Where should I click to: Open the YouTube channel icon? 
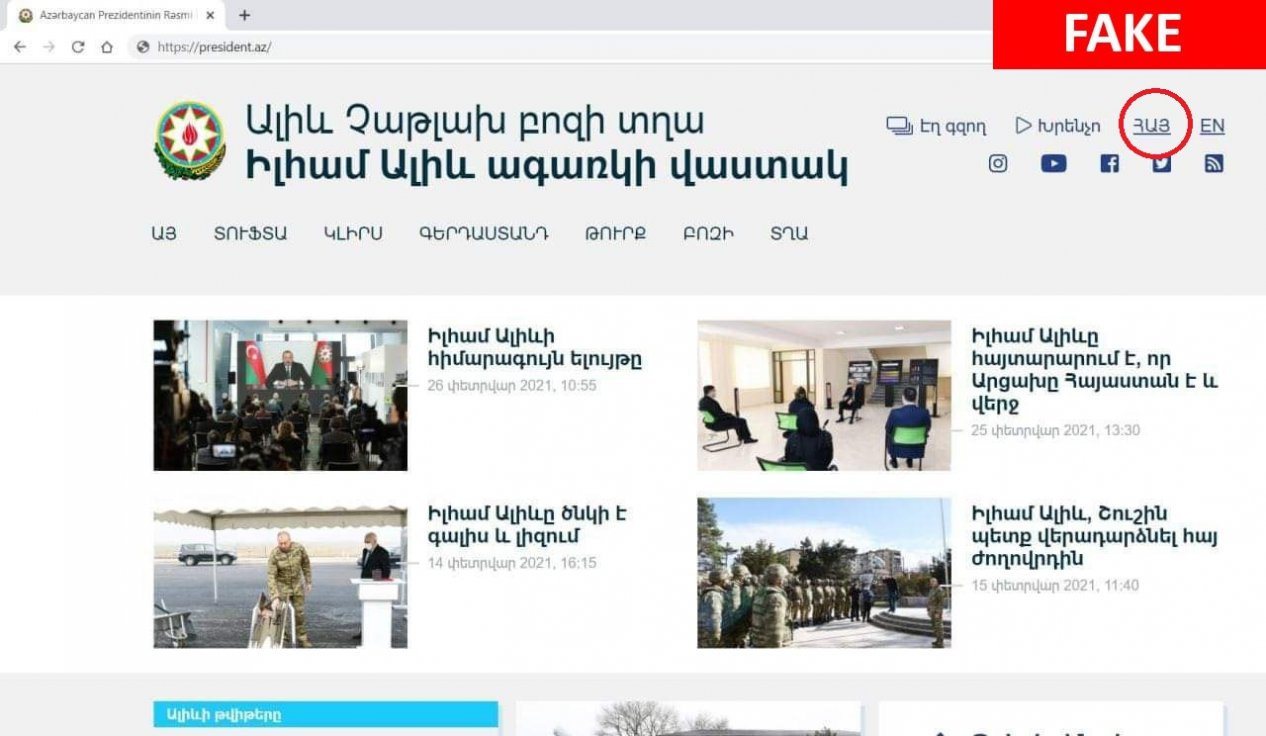pyautogui.click(x=1053, y=164)
